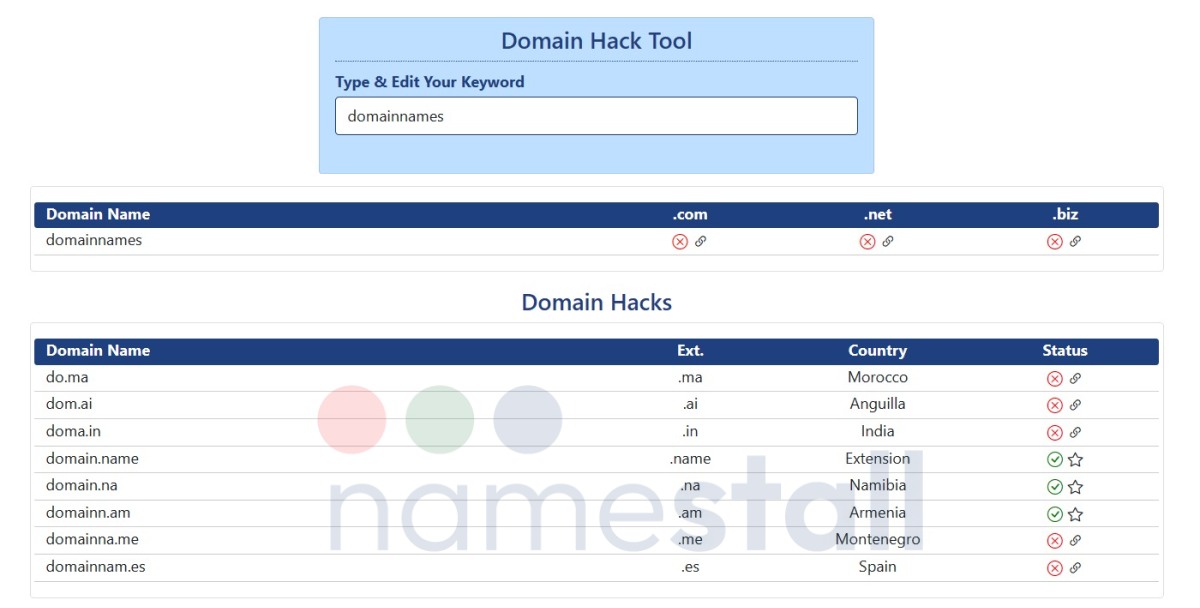Image resolution: width=1200 pixels, height=608 pixels.
Task: Click the red X status icon for dom.ai
Action: pos(1054,404)
